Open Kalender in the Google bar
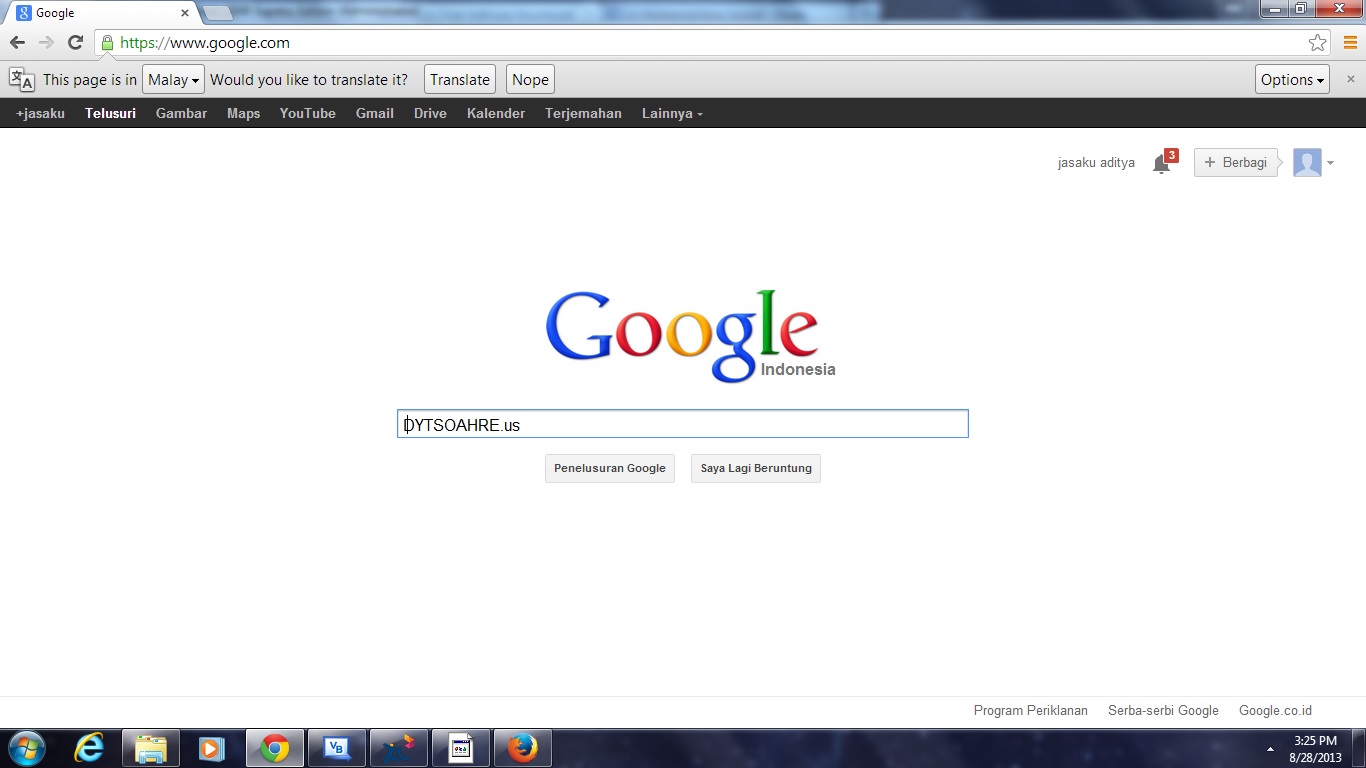 pos(496,113)
